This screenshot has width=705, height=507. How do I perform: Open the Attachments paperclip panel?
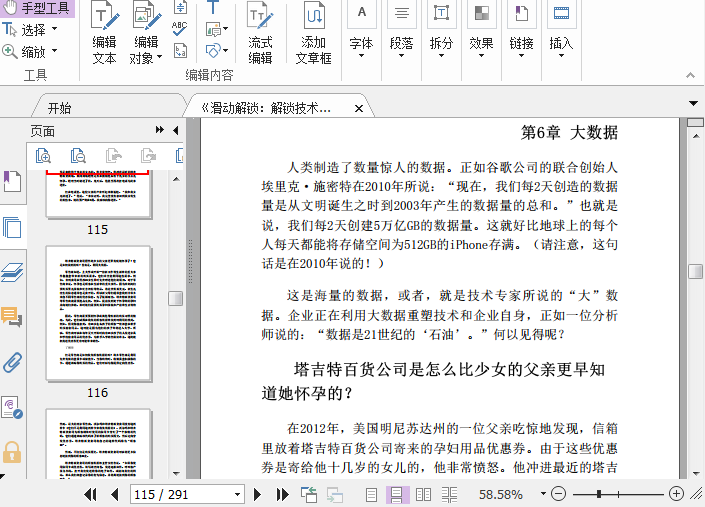click(x=12, y=362)
